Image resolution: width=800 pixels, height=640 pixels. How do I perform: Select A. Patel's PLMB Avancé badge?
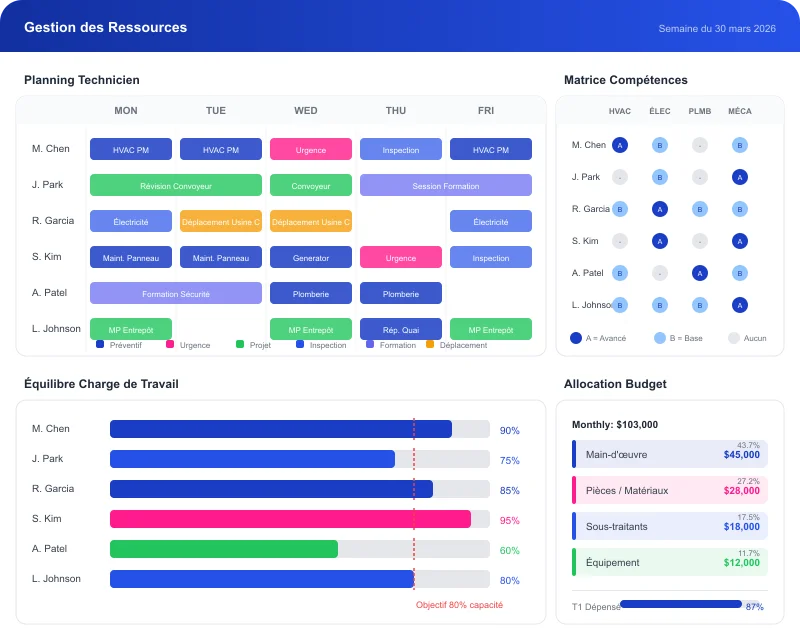click(698, 271)
